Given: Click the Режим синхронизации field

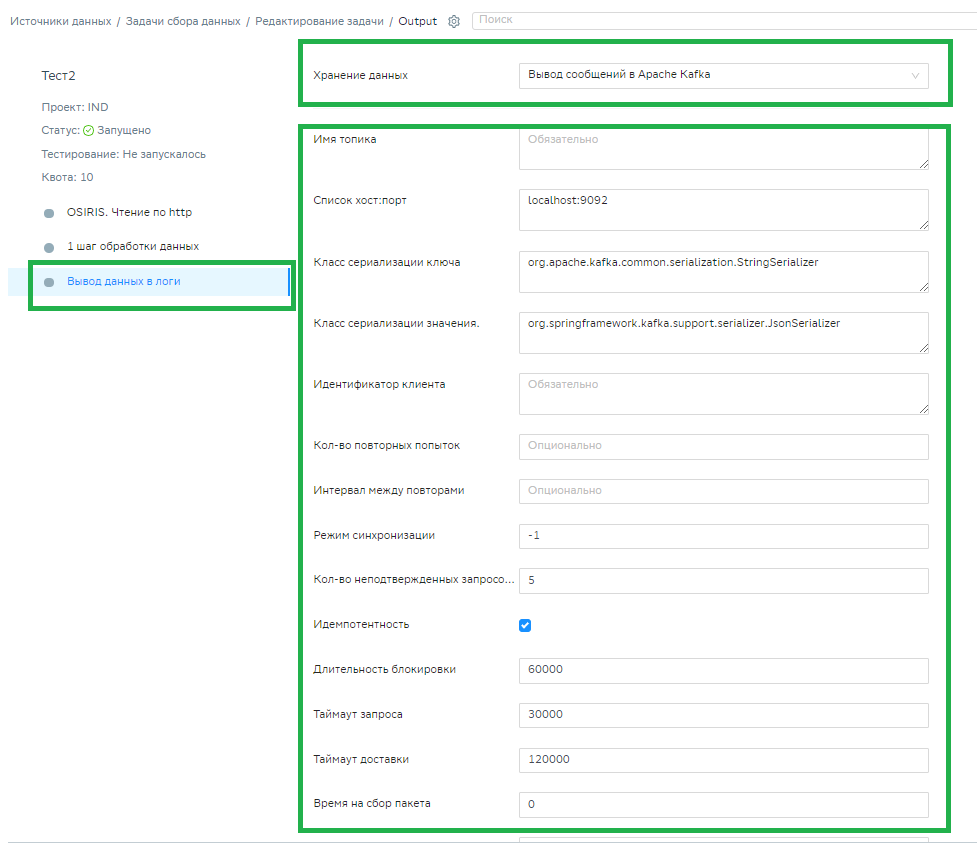Looking at the screenshot, I should (723, 536).
